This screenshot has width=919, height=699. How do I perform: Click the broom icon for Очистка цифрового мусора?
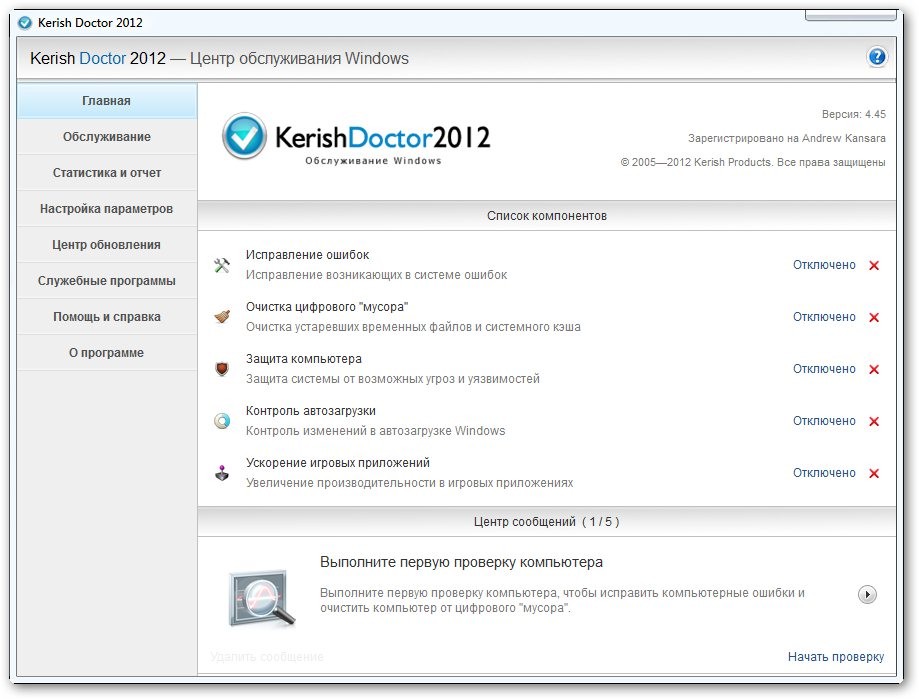(x=222, y=317)
